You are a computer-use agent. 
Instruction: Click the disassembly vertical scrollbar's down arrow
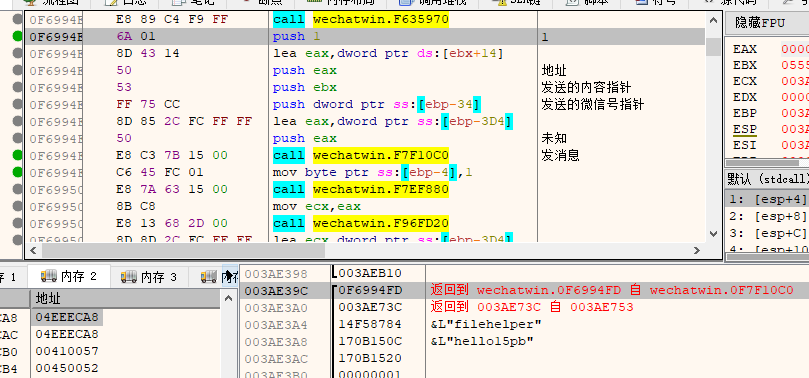pos(714,233)
